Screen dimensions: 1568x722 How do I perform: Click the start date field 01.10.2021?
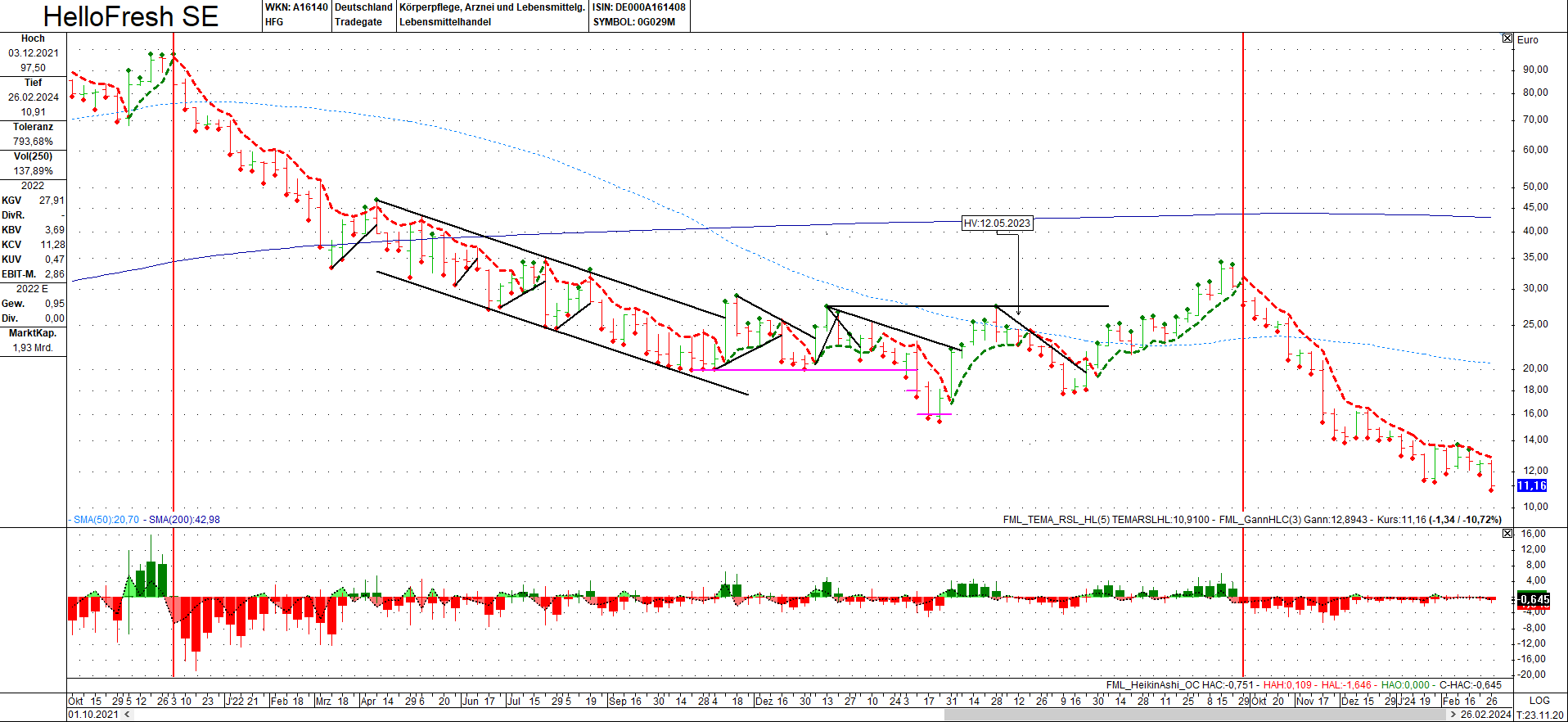[93, 715]
